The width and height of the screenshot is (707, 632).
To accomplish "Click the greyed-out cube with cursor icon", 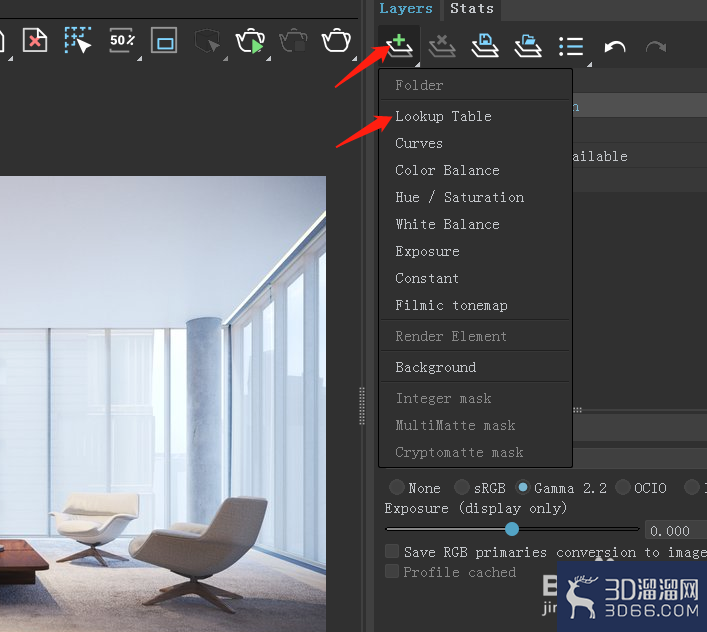I will (x=207, y=41).
